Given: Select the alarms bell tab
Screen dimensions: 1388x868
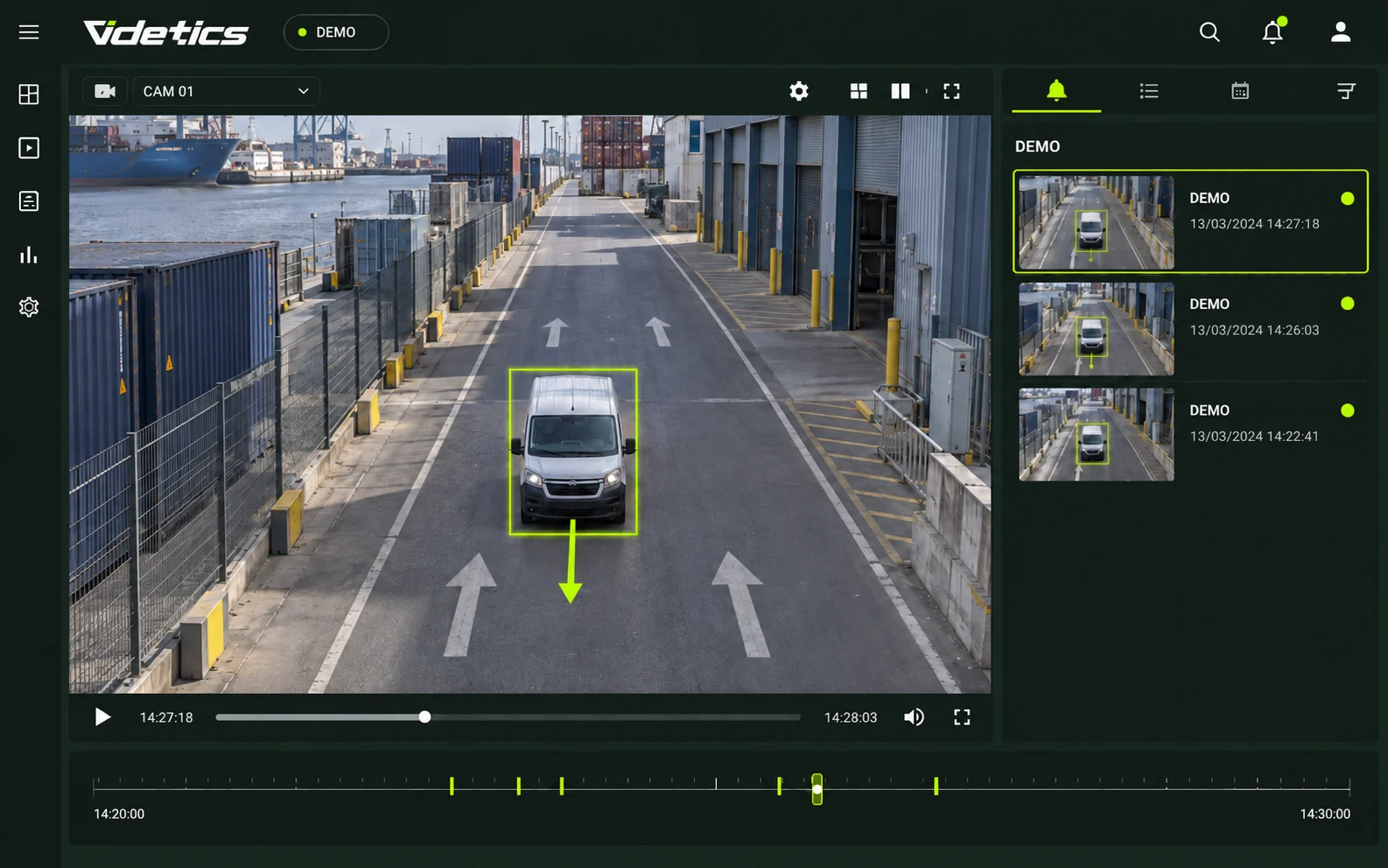Looking at the screenshot, I should coord(1056,90).
